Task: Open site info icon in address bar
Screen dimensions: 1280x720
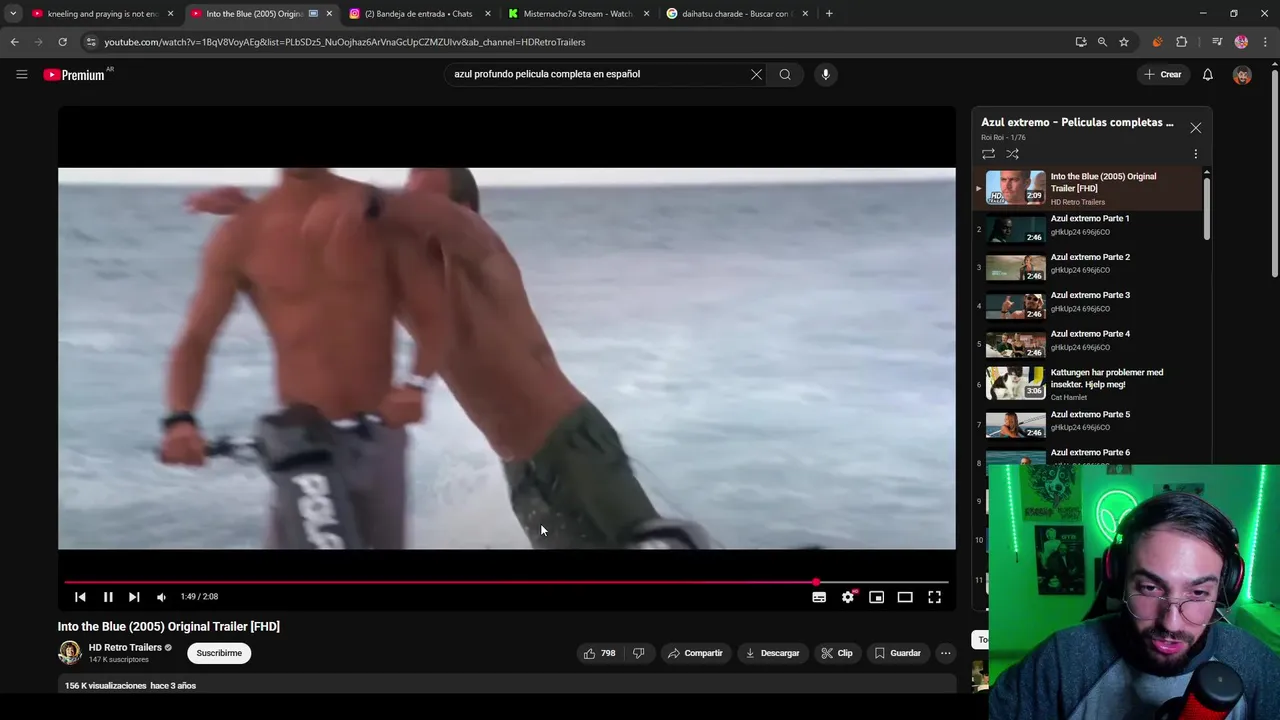Action: point(91,42)
